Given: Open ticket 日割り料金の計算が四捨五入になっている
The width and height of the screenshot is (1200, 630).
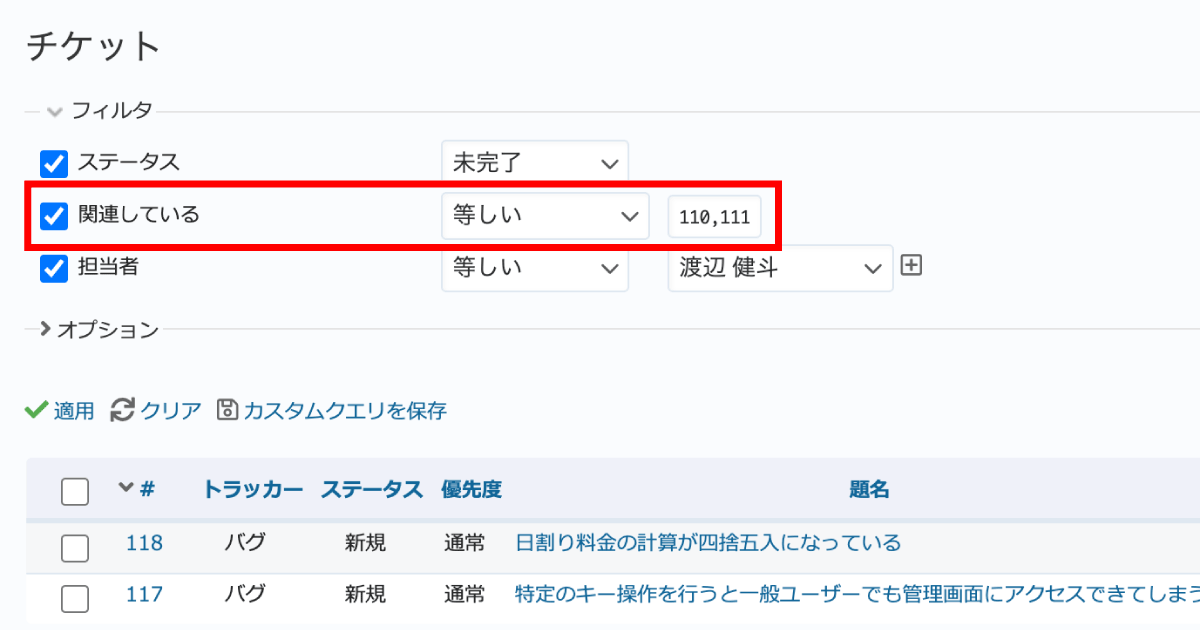Looking at the screenshot, I should [708, 543].
